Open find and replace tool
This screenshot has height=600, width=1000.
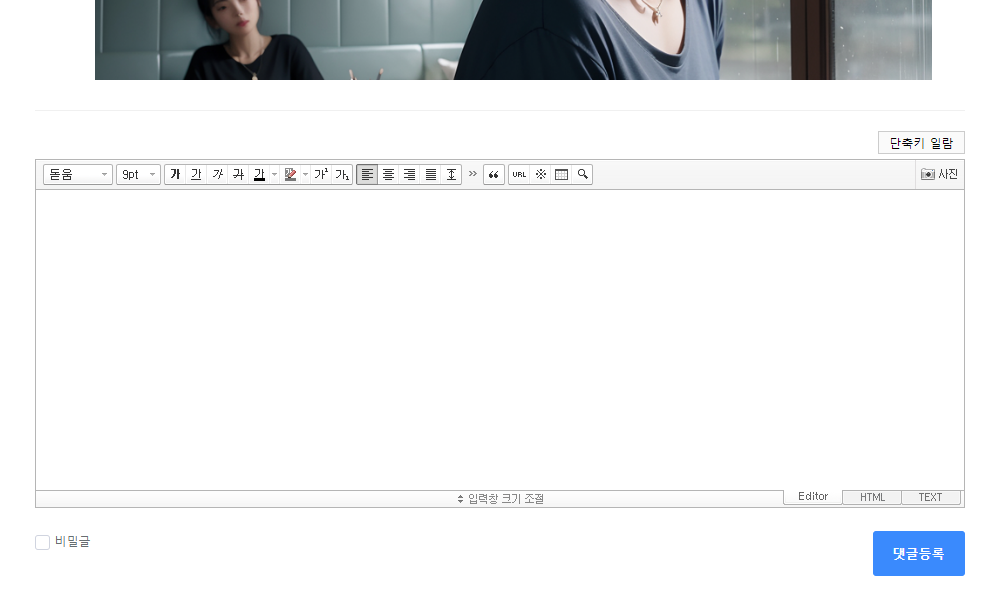[x=582, y=174]
